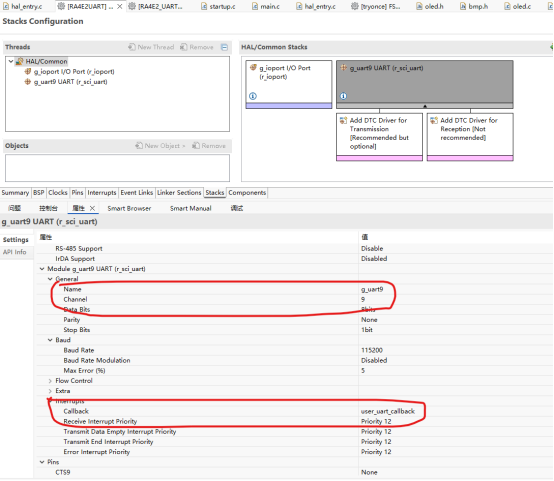Open the oled.c editor tab
The height and width of the screenshot is (481, 554).
click(517, 6)
